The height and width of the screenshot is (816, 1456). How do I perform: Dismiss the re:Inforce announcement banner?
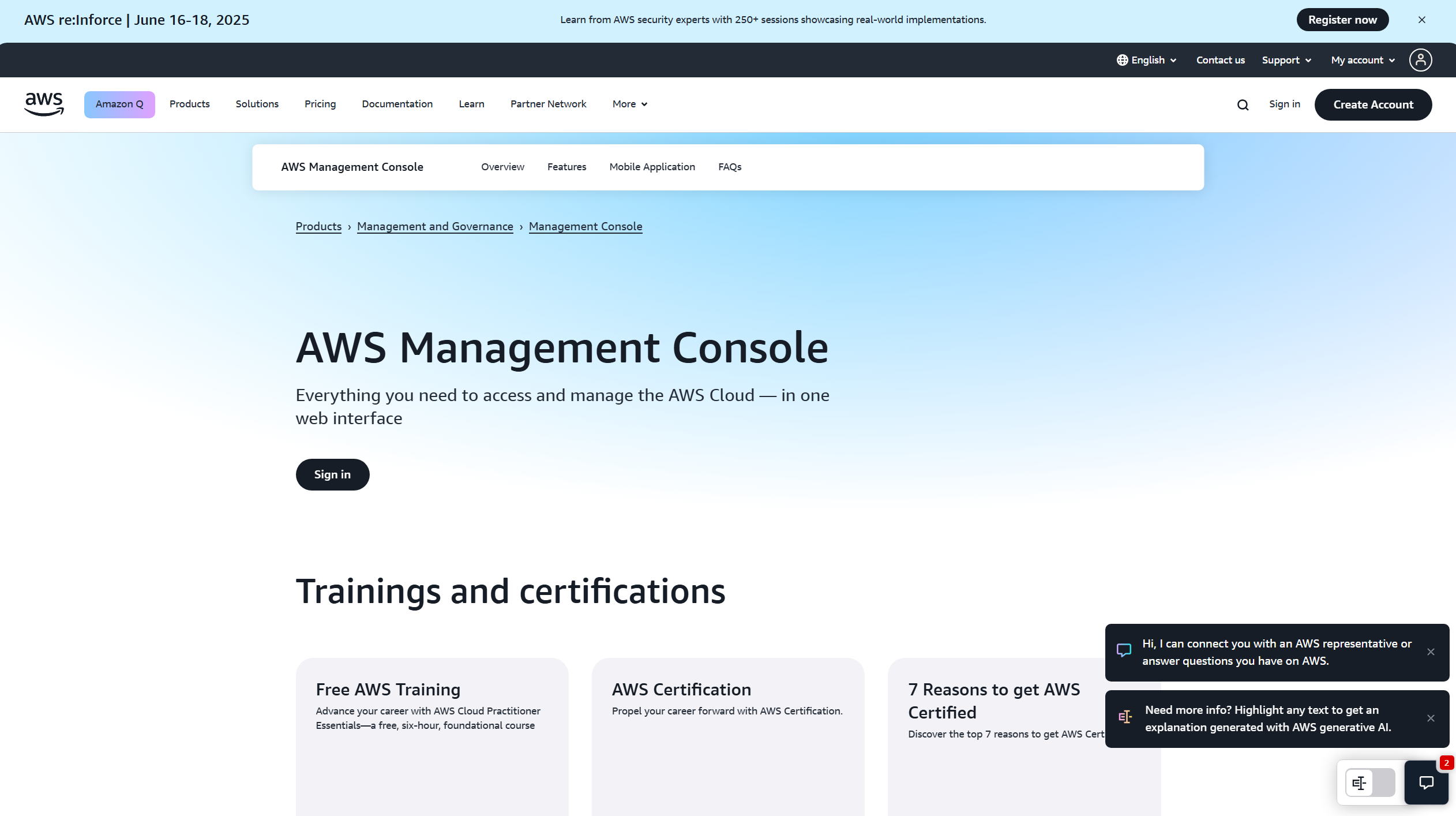[1422, 20]
